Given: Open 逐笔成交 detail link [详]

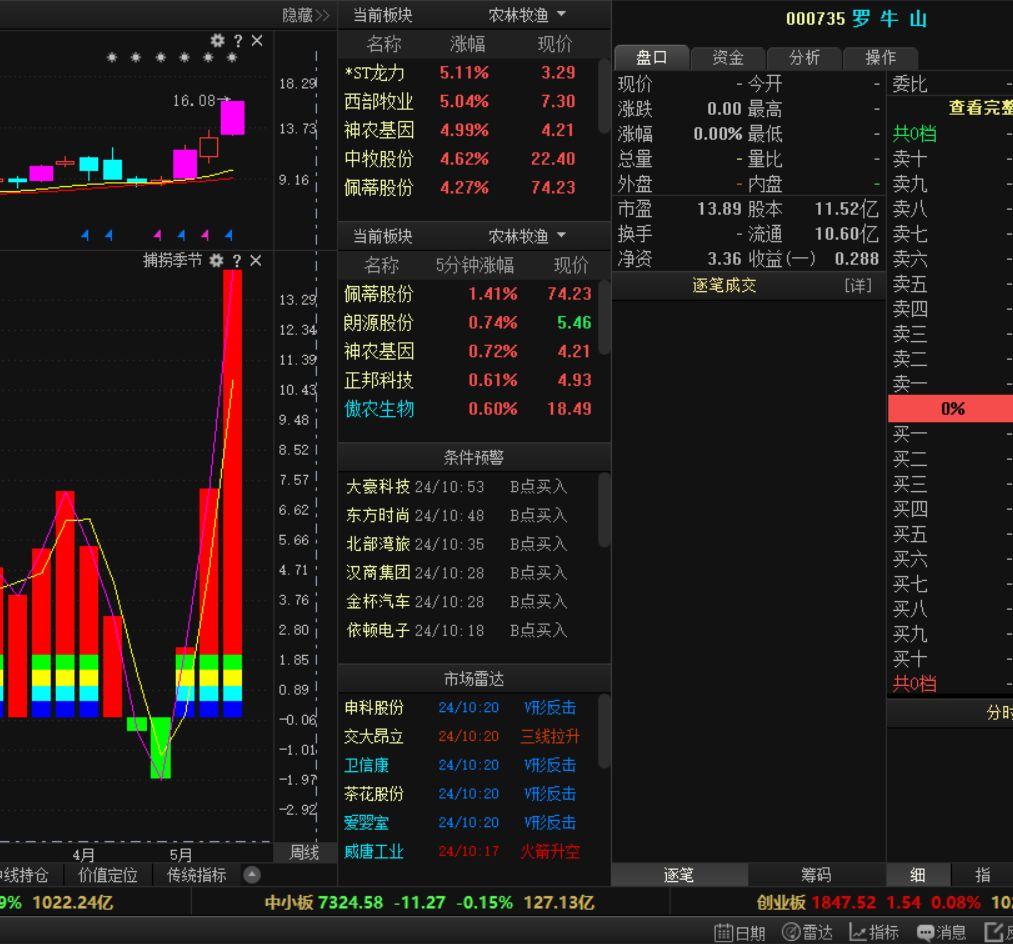Looking at the screenshot, I should click(x=858, y=286).
